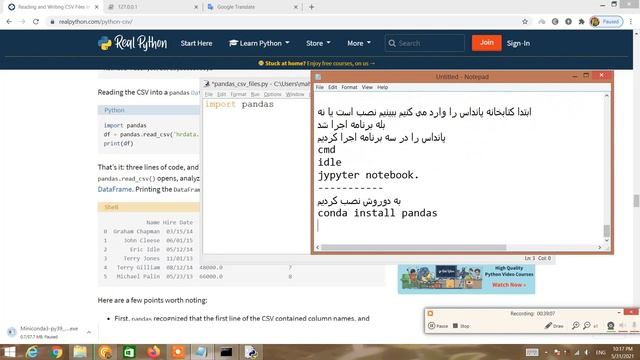The height and width of the screenshot is (360, 640).
Task: Open the Notepad File menu
Action: tap(320, 87)
